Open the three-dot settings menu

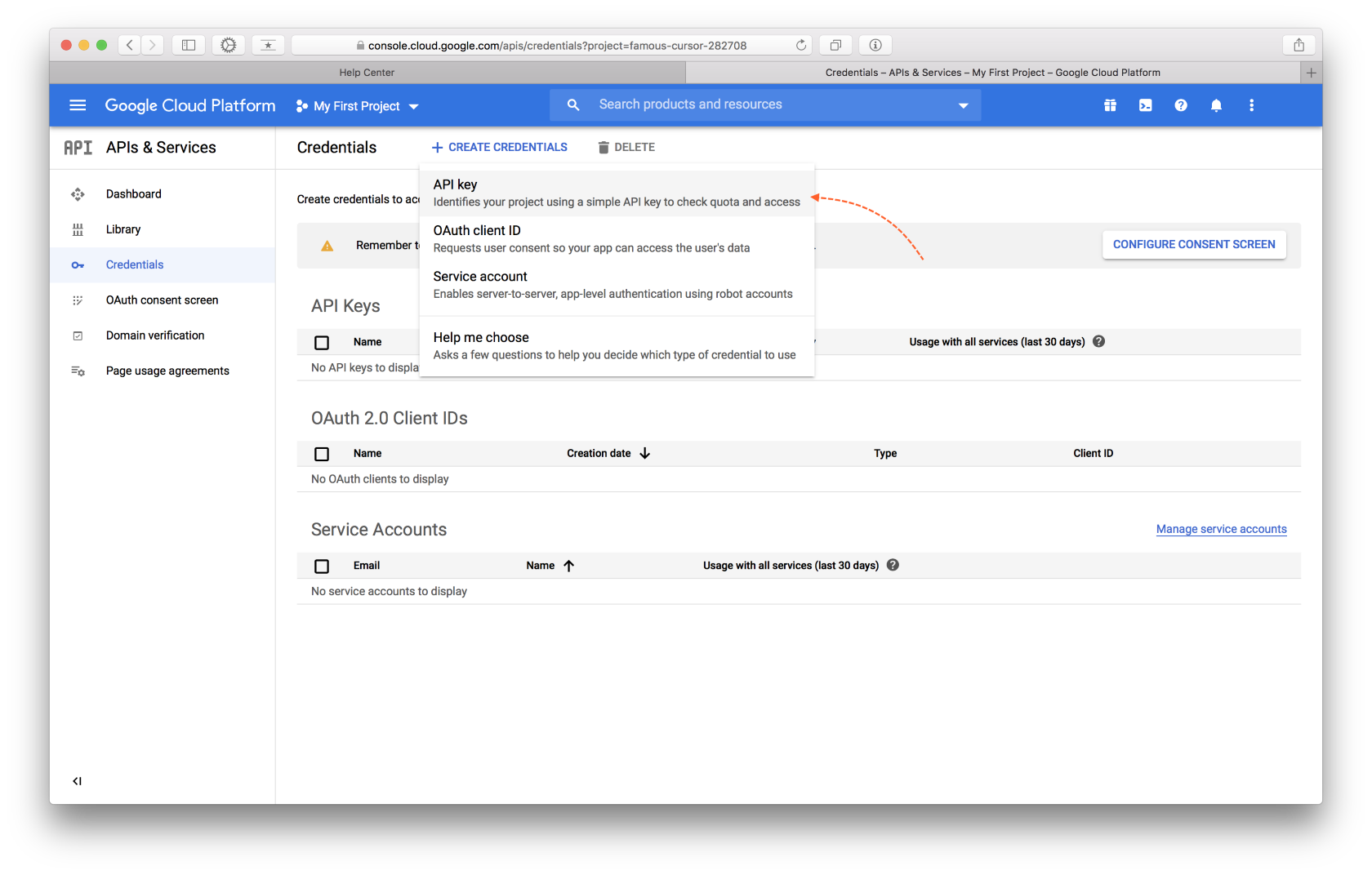tap(1251, 105)
